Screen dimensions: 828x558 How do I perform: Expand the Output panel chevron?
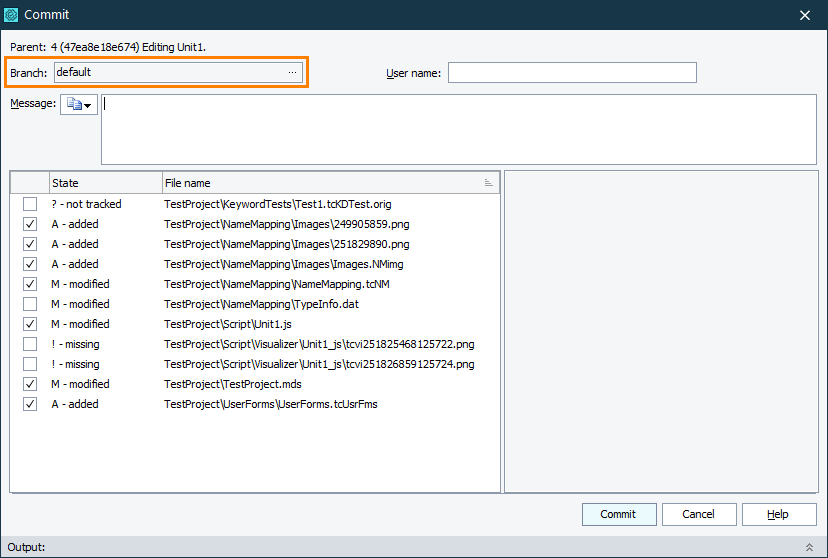(x=809, y=547)
